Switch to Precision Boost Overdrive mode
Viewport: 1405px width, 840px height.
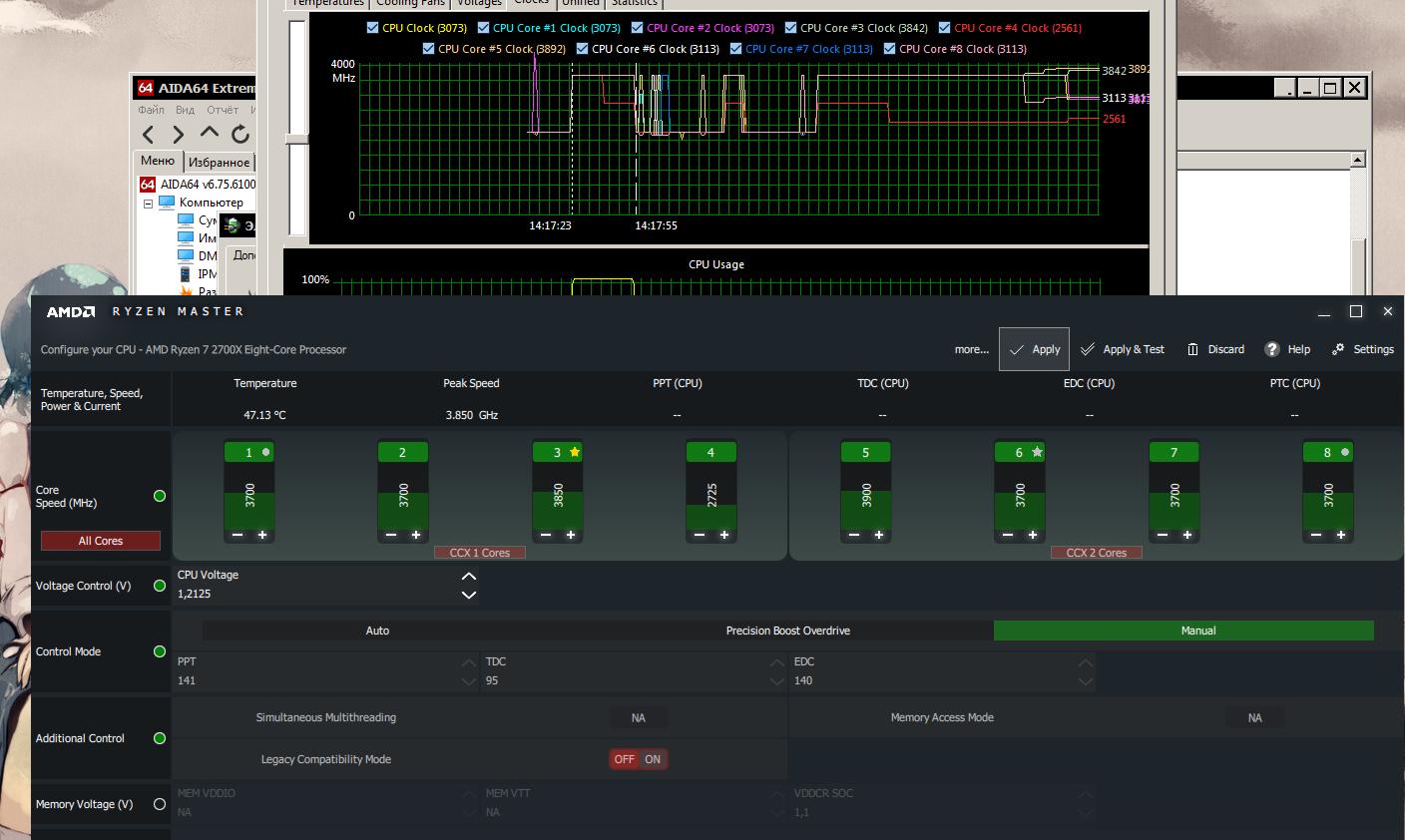pos(787,630)
